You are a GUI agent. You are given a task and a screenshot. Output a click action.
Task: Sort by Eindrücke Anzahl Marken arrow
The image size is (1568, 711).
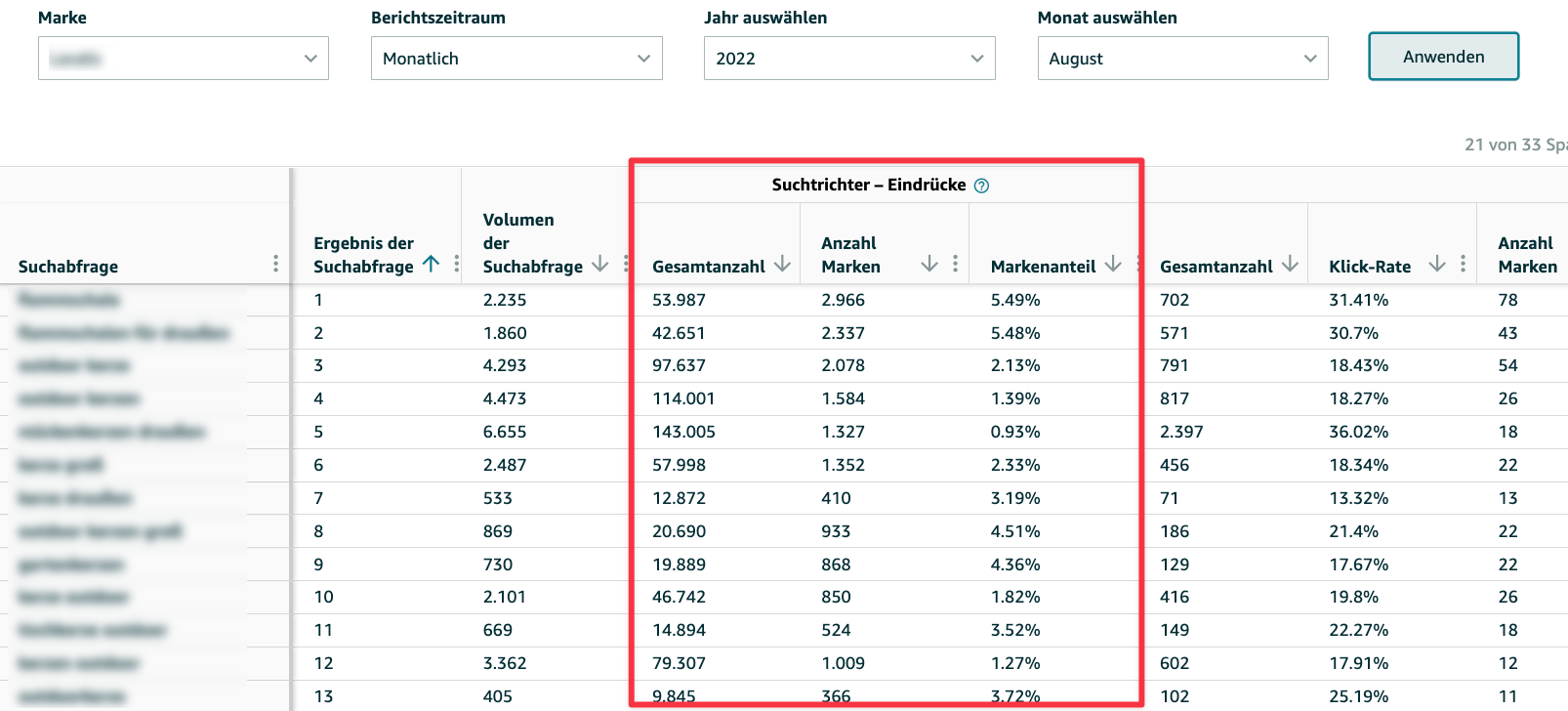pos(929,264)
